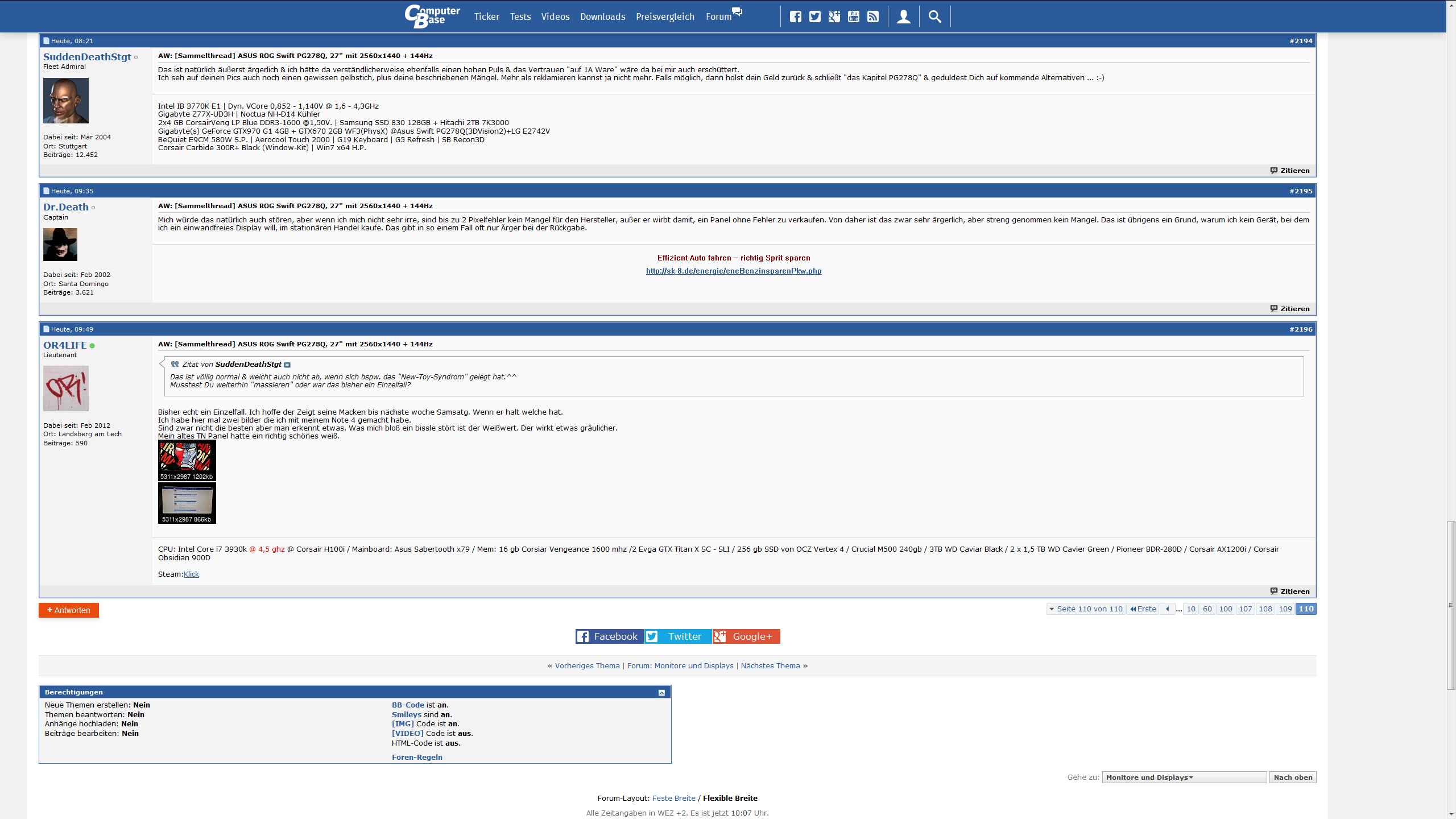Screen dimensions: 1456x819
Task: View quoted SuddenDeathStgt post arrow icon
Action: [287, 365]
